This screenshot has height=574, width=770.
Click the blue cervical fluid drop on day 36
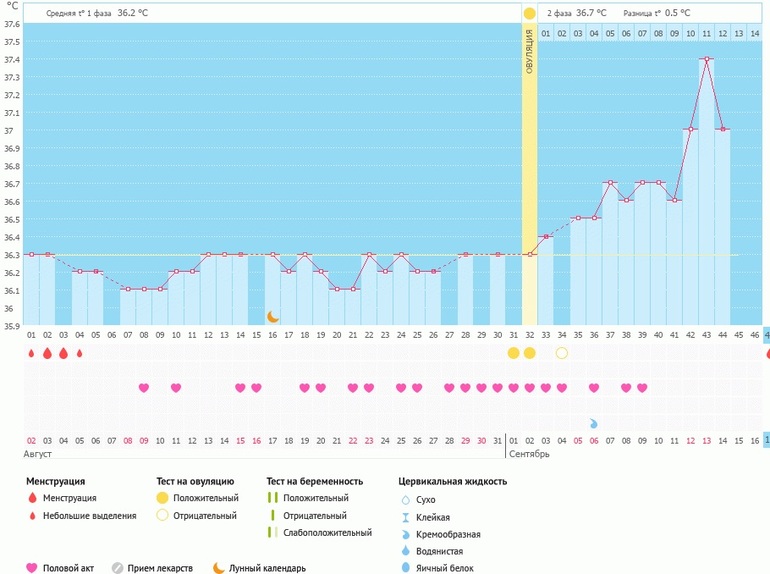(593, 423)
